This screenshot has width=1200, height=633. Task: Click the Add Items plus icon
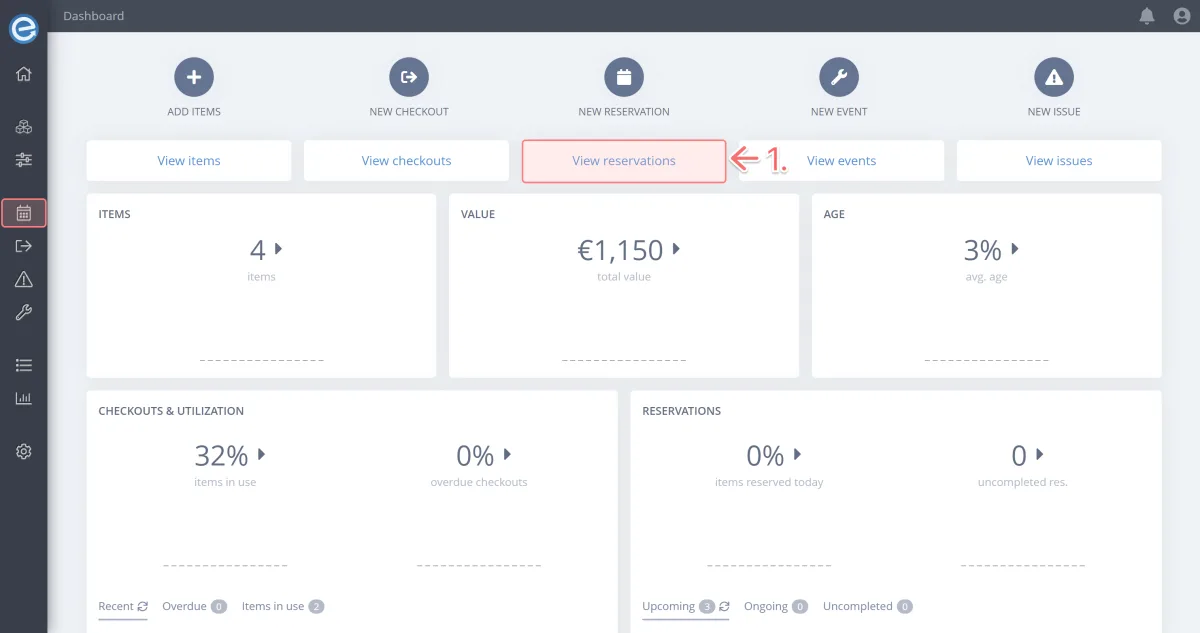[194, 77]
